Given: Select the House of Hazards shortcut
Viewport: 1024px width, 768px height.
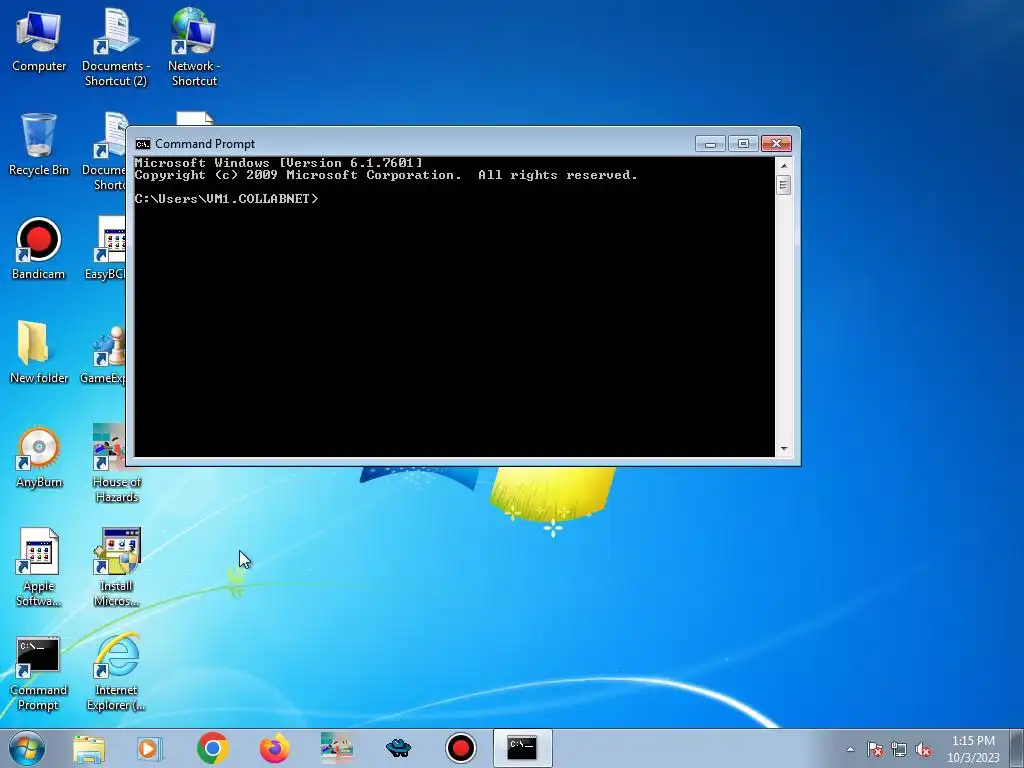Looking at the screenshot, I should [116, 462].
